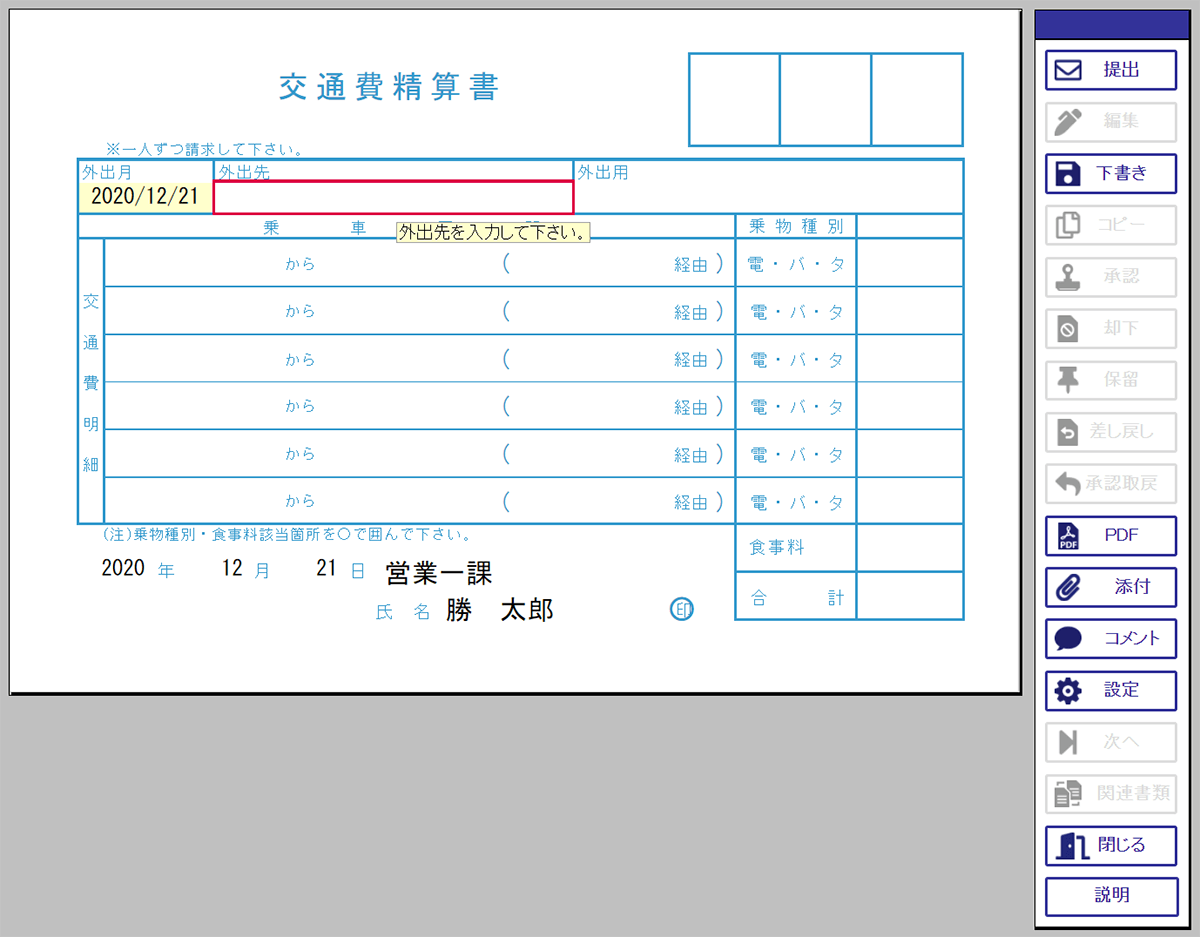Viewport: 1200px width, 937px height.
Task: Click the 次へ skip-forward icon
Action: [1068, 742]
